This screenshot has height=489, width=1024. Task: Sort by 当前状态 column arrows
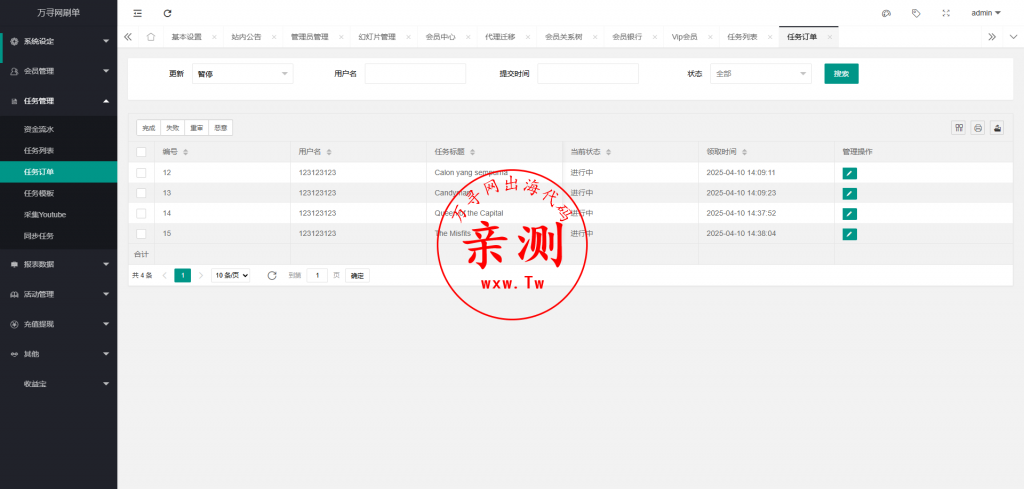click(x=608, y=152)
